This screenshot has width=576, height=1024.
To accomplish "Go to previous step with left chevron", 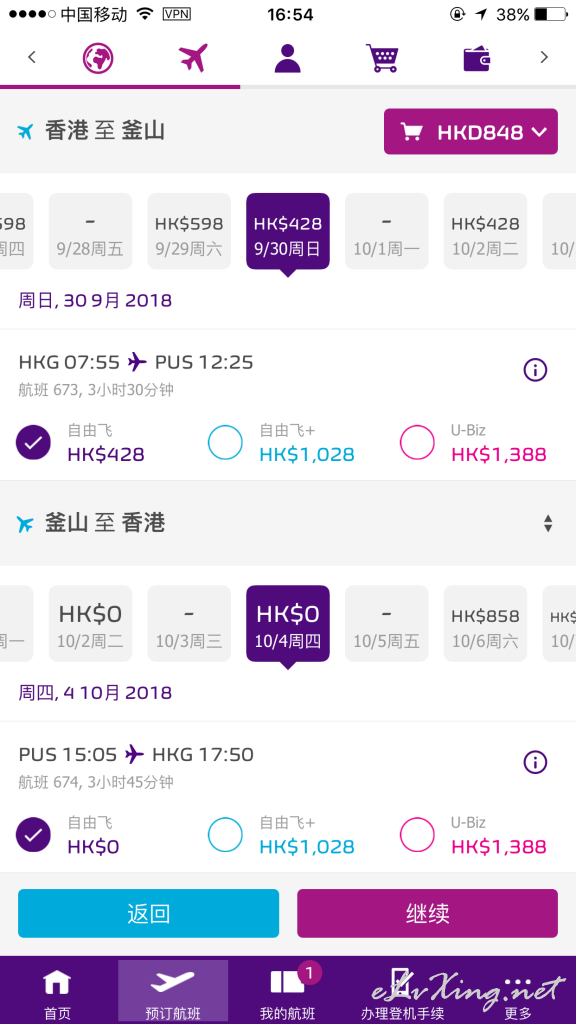I will click(31, 57).
